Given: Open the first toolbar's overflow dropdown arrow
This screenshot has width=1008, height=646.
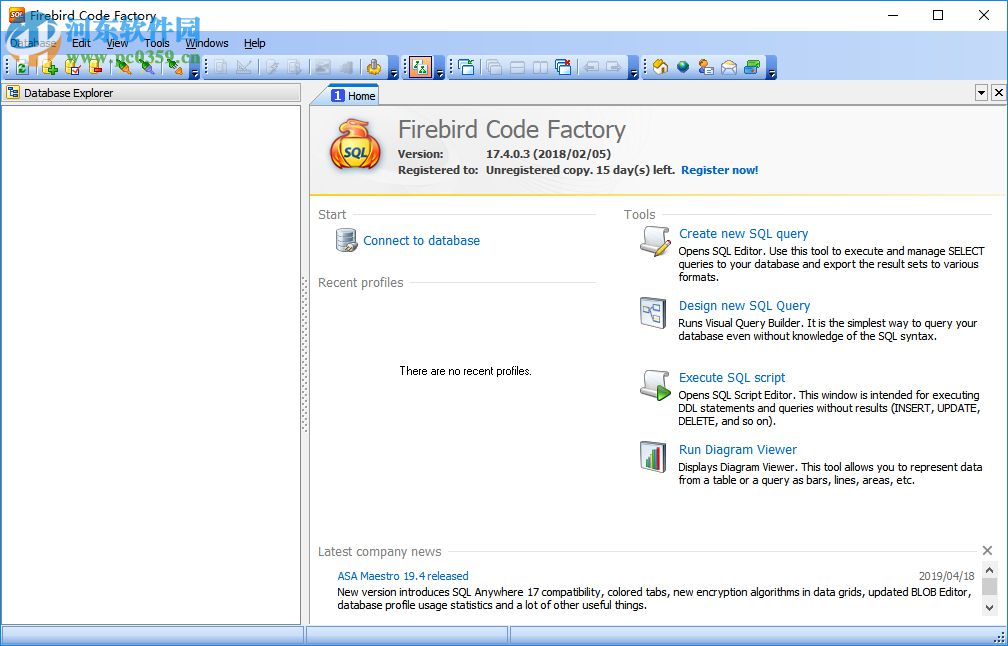Looking at the screenshot, I should pos(195,71).
